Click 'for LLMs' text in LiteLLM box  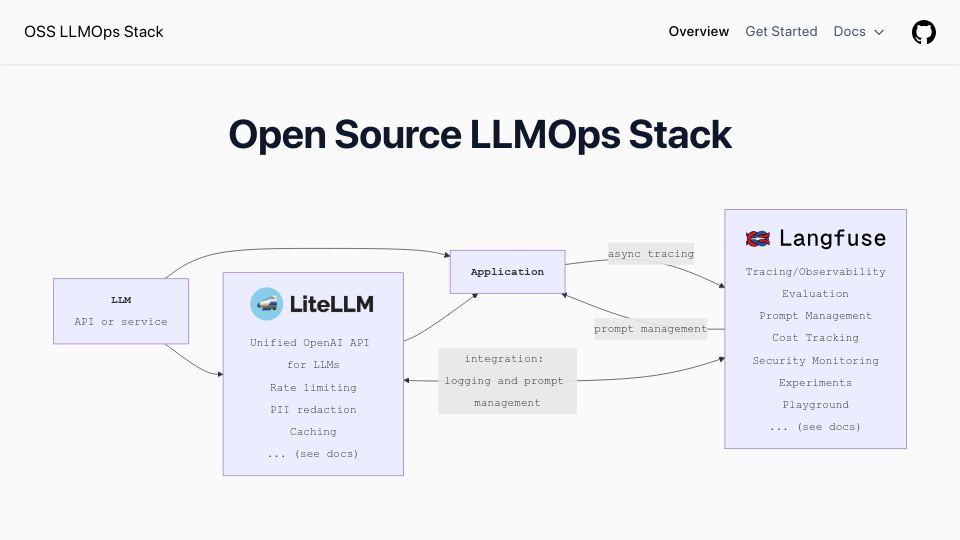point(313,365)
